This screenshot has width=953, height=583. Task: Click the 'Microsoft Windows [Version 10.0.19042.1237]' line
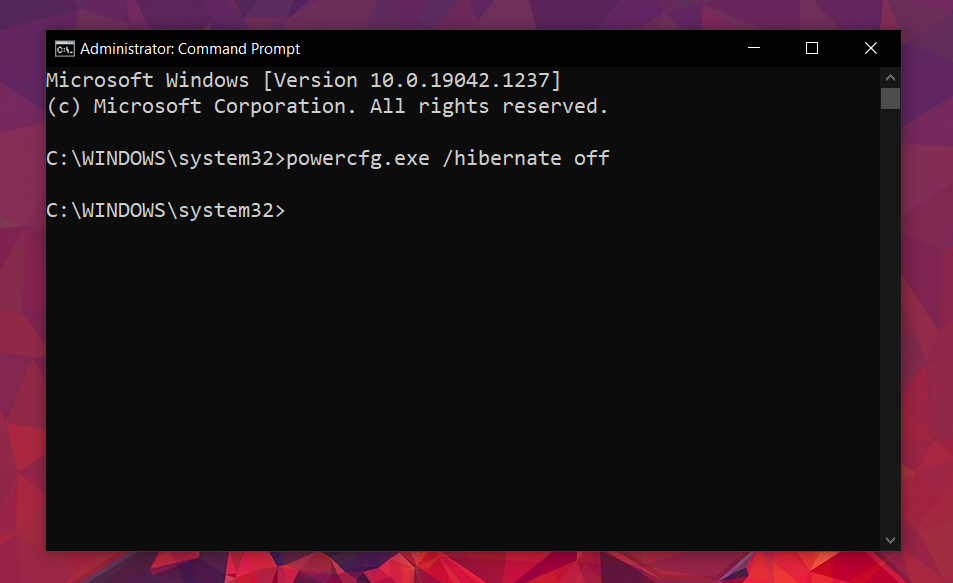(x=303, y=80)
